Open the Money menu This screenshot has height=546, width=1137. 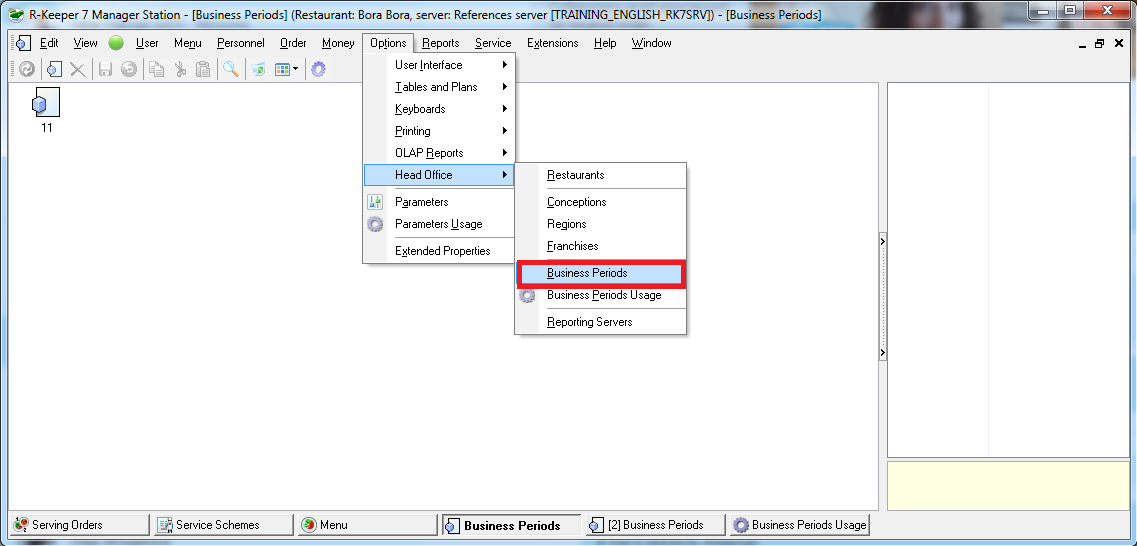(338, 43)
